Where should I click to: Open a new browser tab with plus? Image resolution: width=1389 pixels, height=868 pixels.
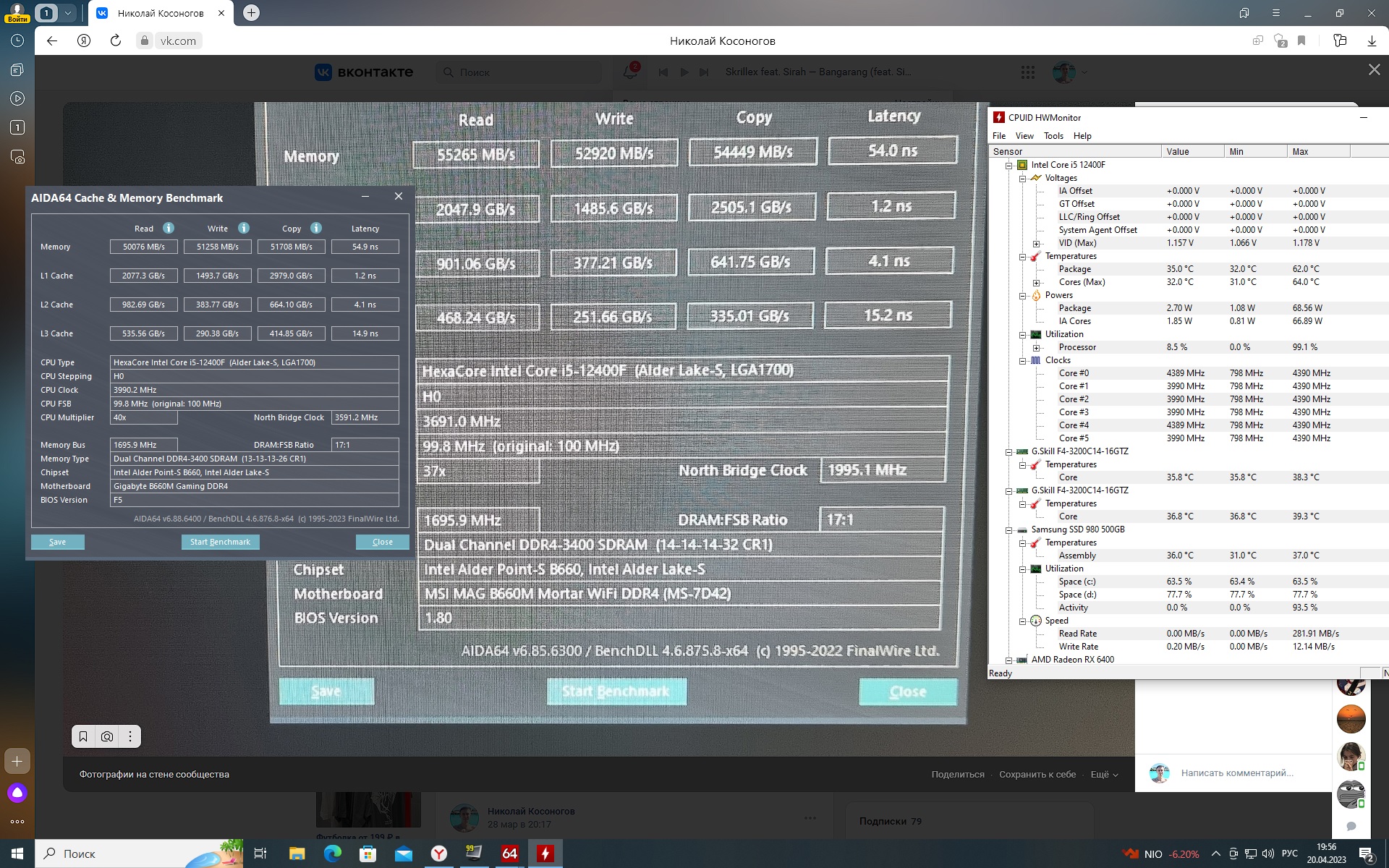(x=251, y=12)
